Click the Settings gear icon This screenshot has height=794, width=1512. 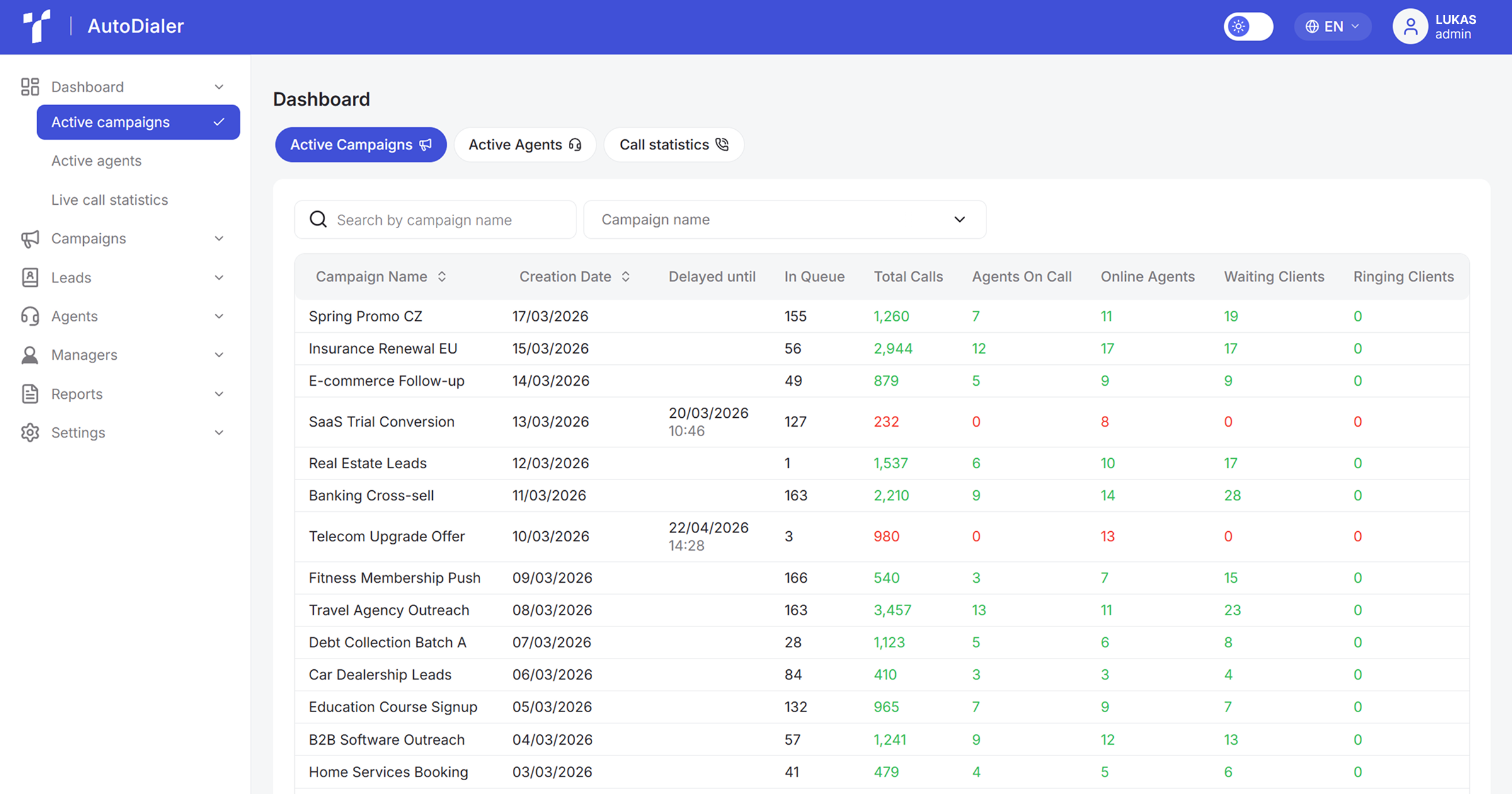(x=30, y=432)
